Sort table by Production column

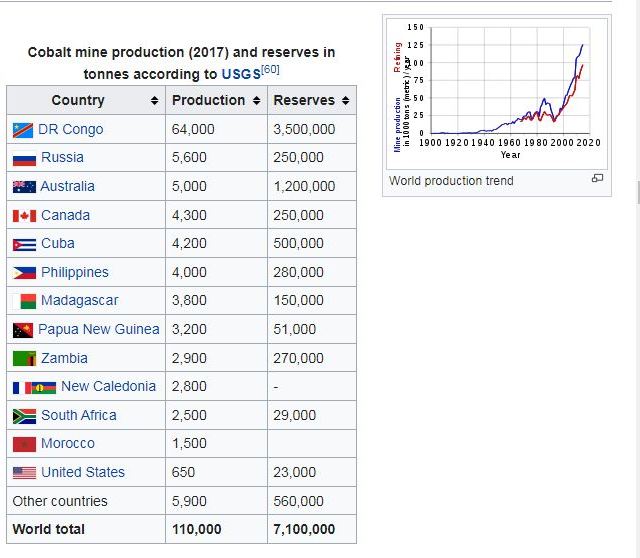(x=256, y=101)
